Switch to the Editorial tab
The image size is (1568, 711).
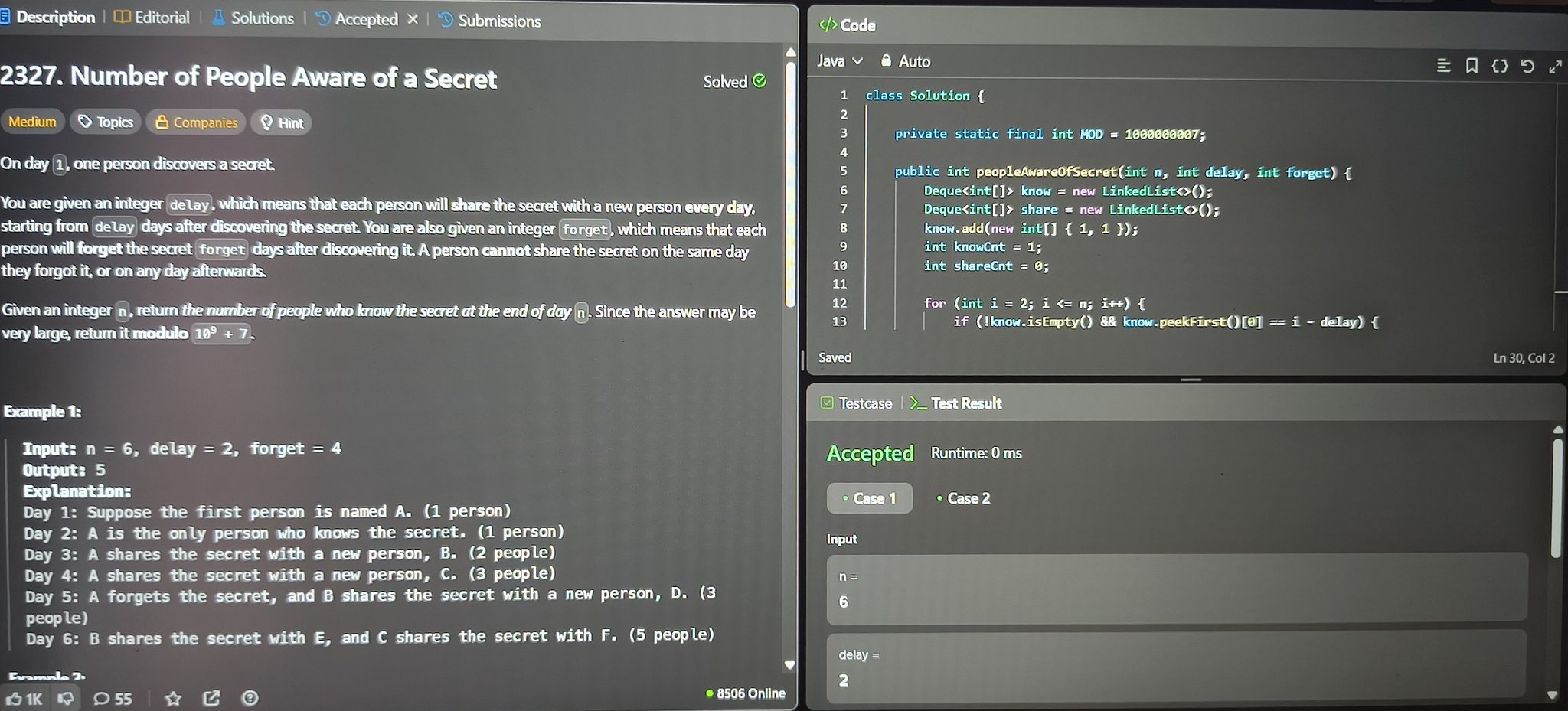(x=152, y=18)
